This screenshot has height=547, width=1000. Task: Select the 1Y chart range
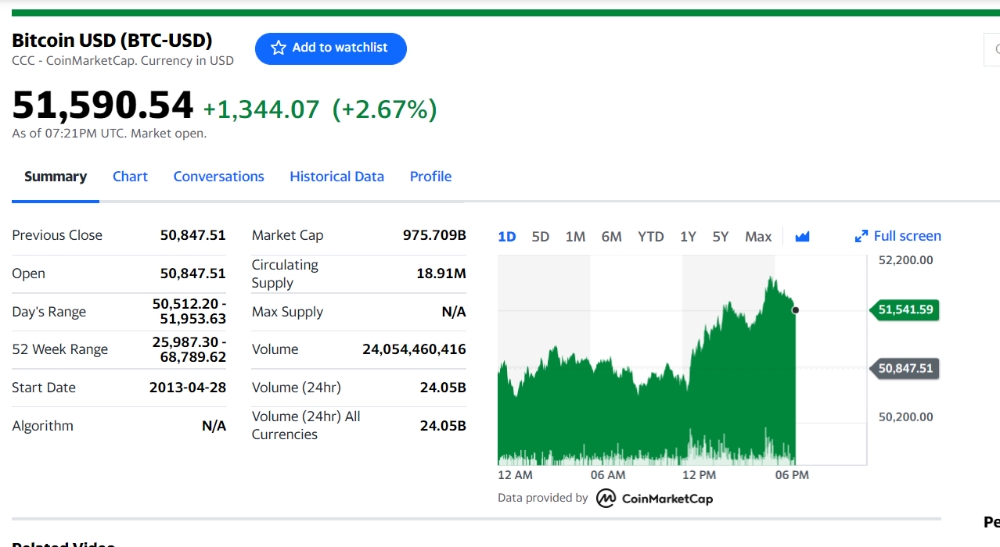[688, 237]
